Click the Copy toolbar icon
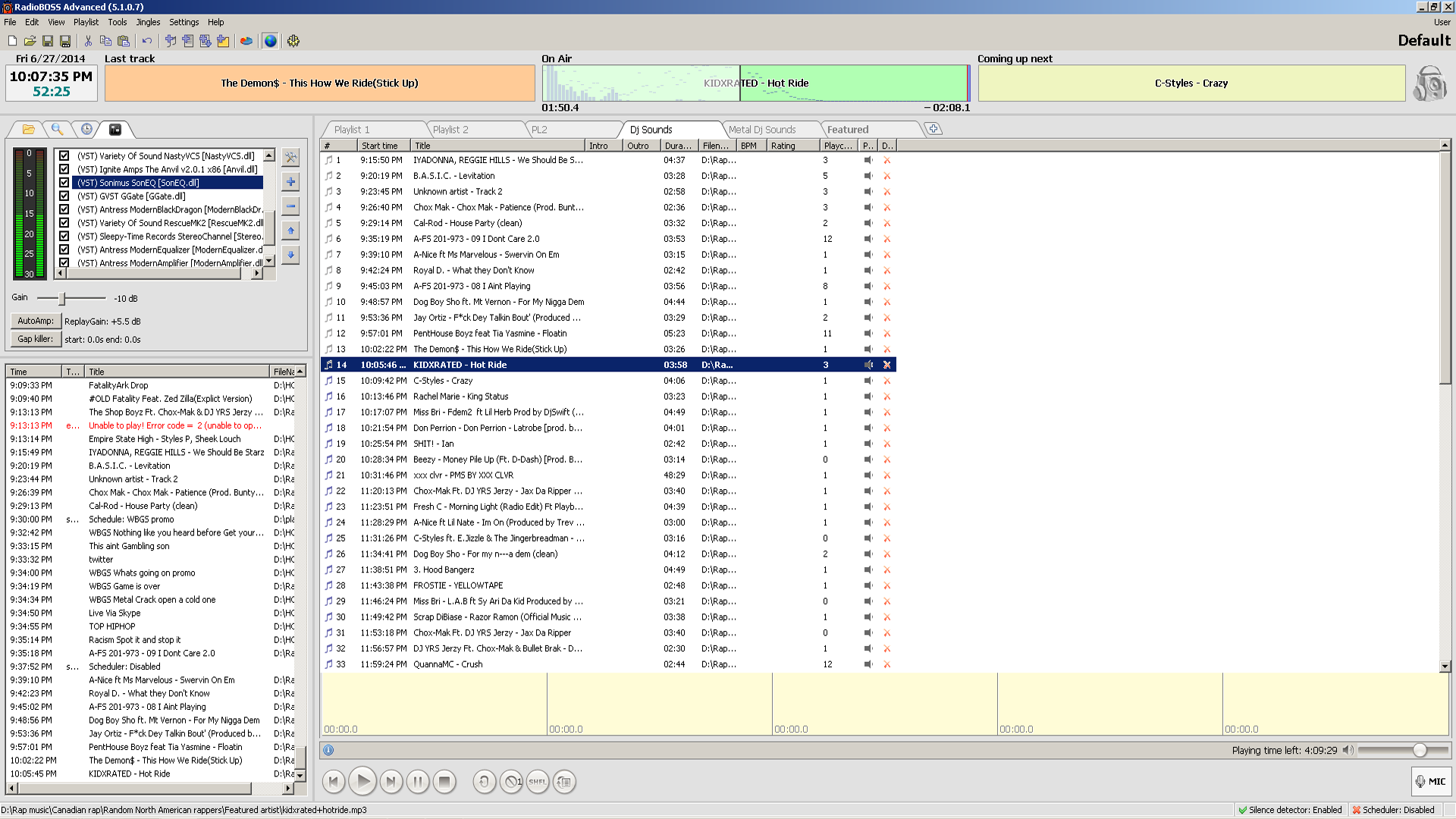 coord(105,41)
